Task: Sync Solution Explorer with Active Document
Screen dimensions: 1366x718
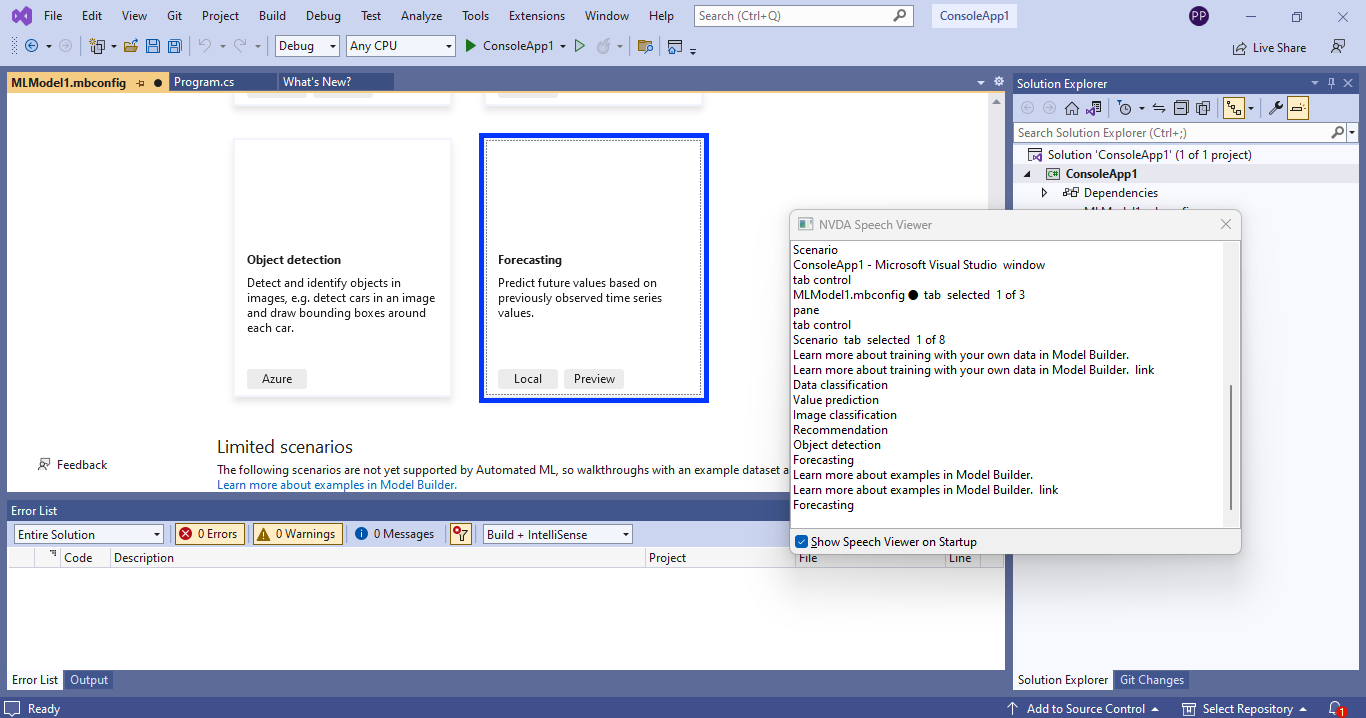Action: pyautogui.click(x=1158, y=107)
